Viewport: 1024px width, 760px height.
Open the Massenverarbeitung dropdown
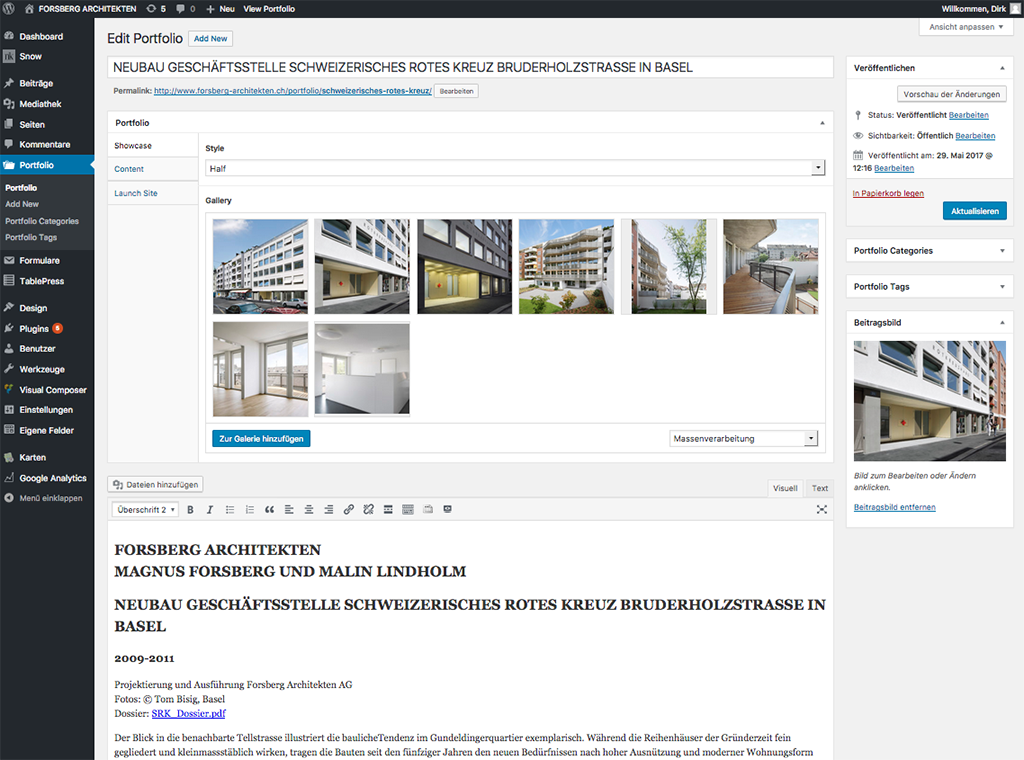click(x=744, y=439)
